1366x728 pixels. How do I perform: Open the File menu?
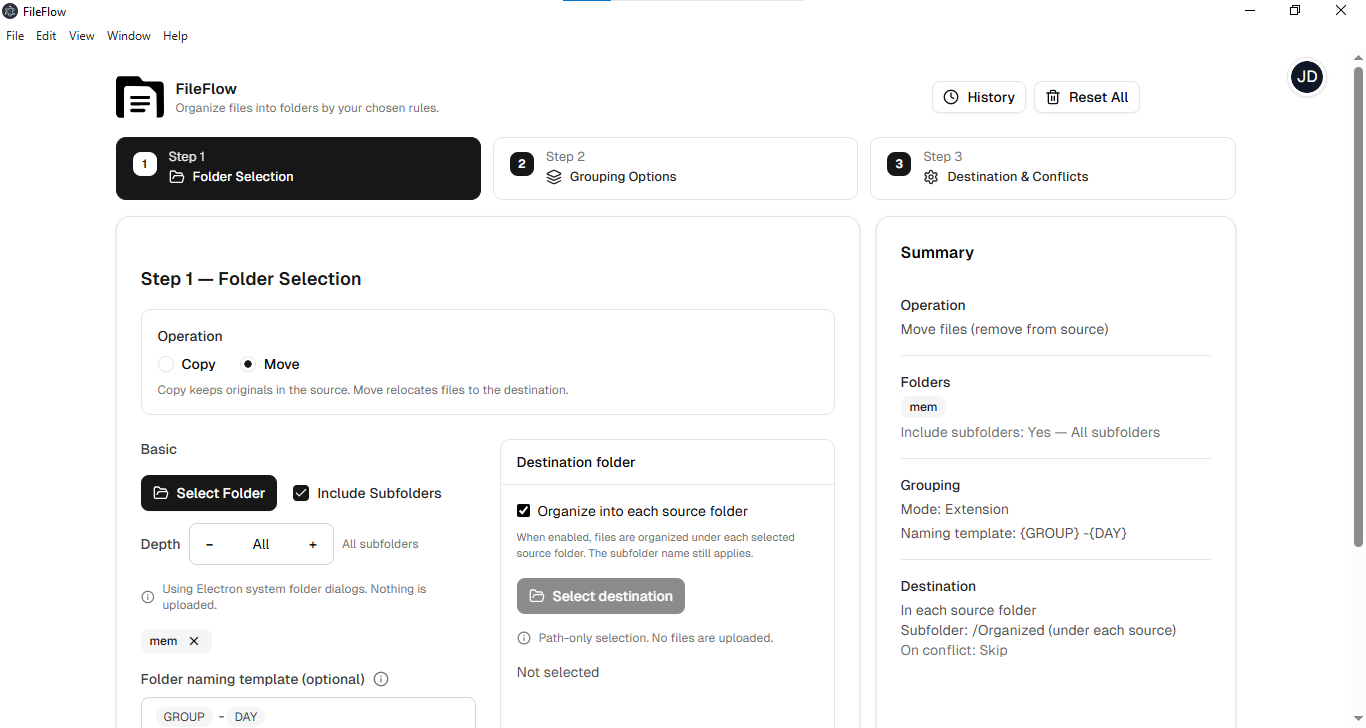15,36
